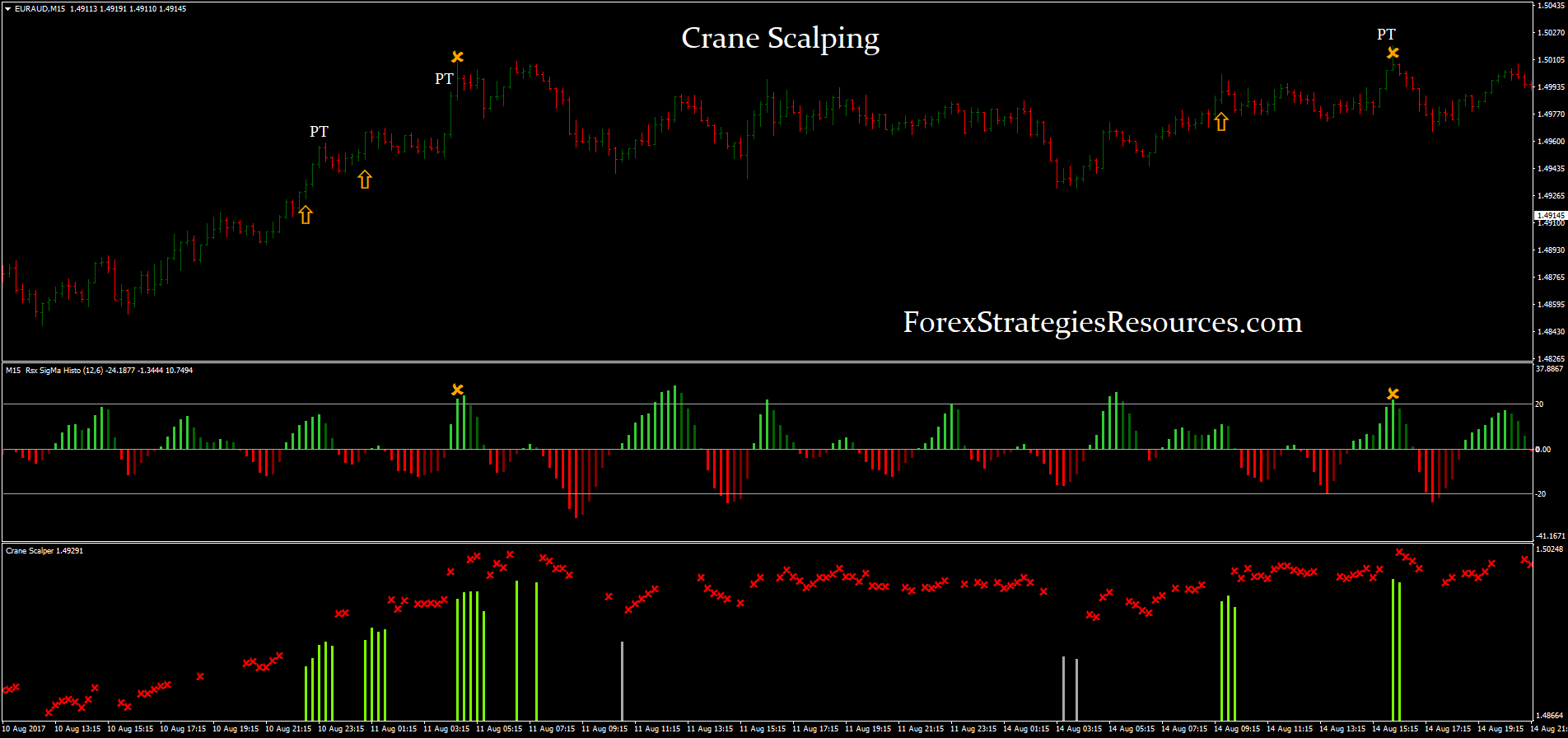Select the Crane Scalping title label
This screenshot has height=738, width=1568.
click(780, 38)
